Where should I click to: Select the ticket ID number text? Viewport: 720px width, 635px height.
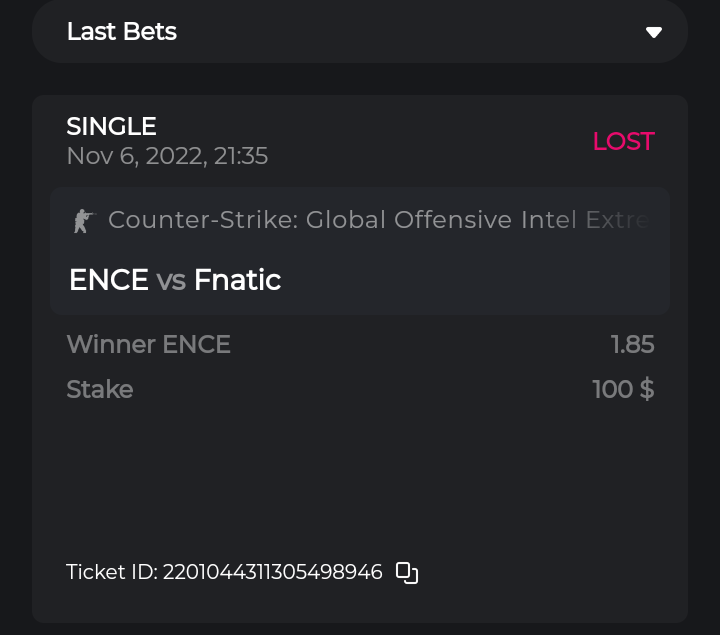(x=272, y=573)
